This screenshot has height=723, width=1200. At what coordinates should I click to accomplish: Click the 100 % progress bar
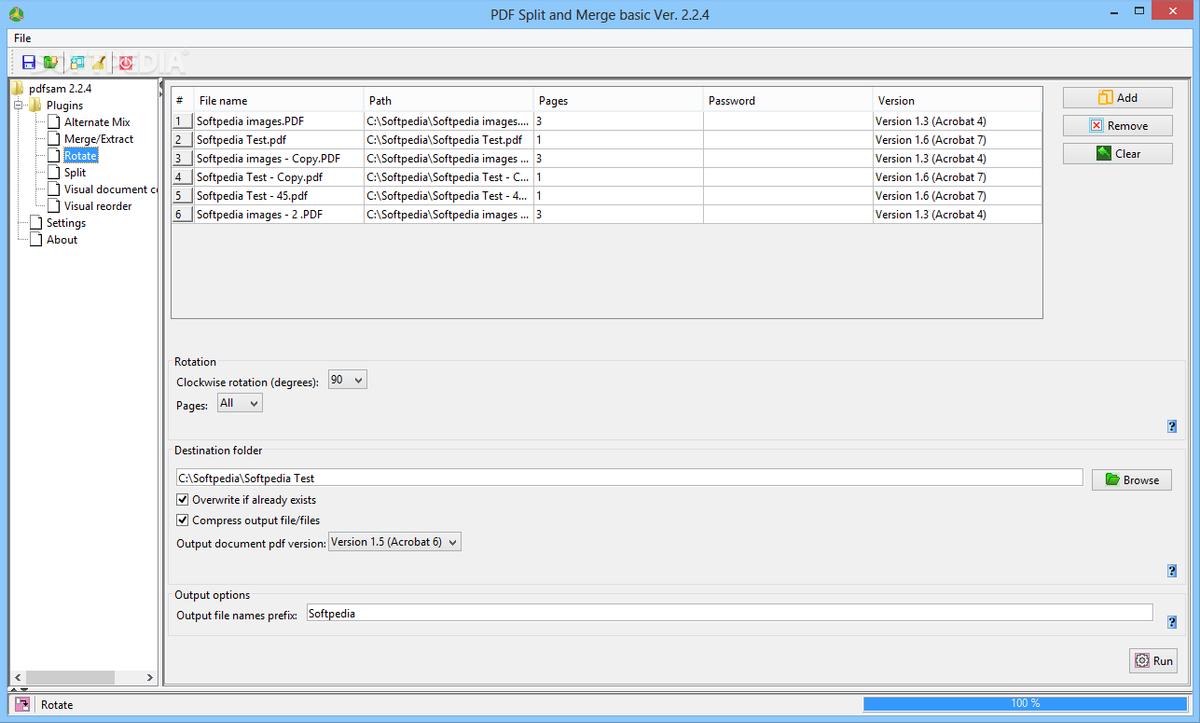click(1024, 704)
